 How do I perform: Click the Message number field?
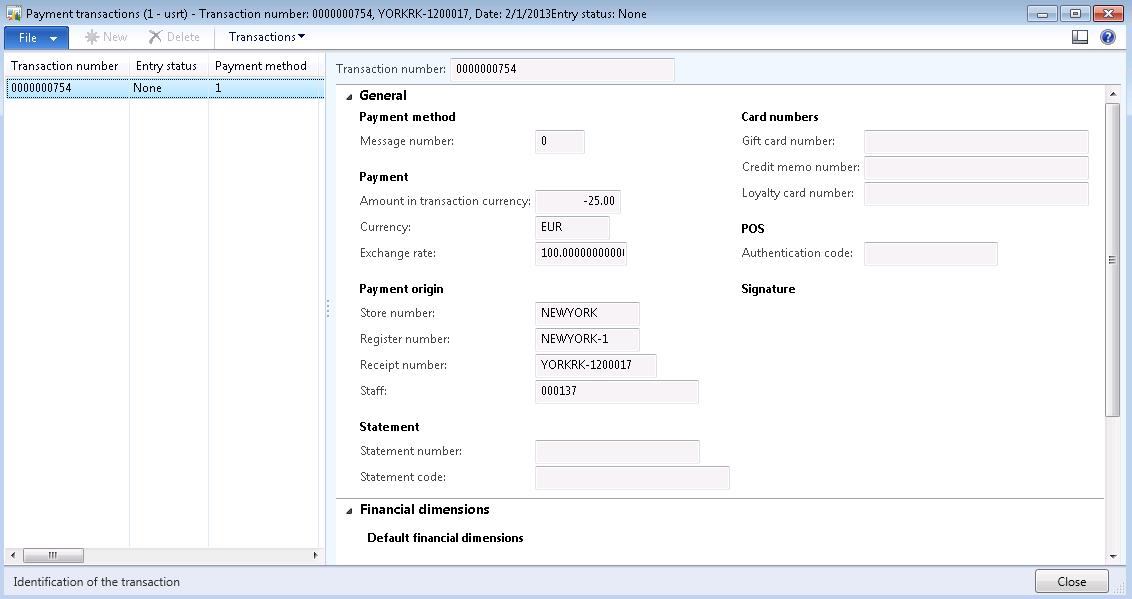(x=560, y=141)
